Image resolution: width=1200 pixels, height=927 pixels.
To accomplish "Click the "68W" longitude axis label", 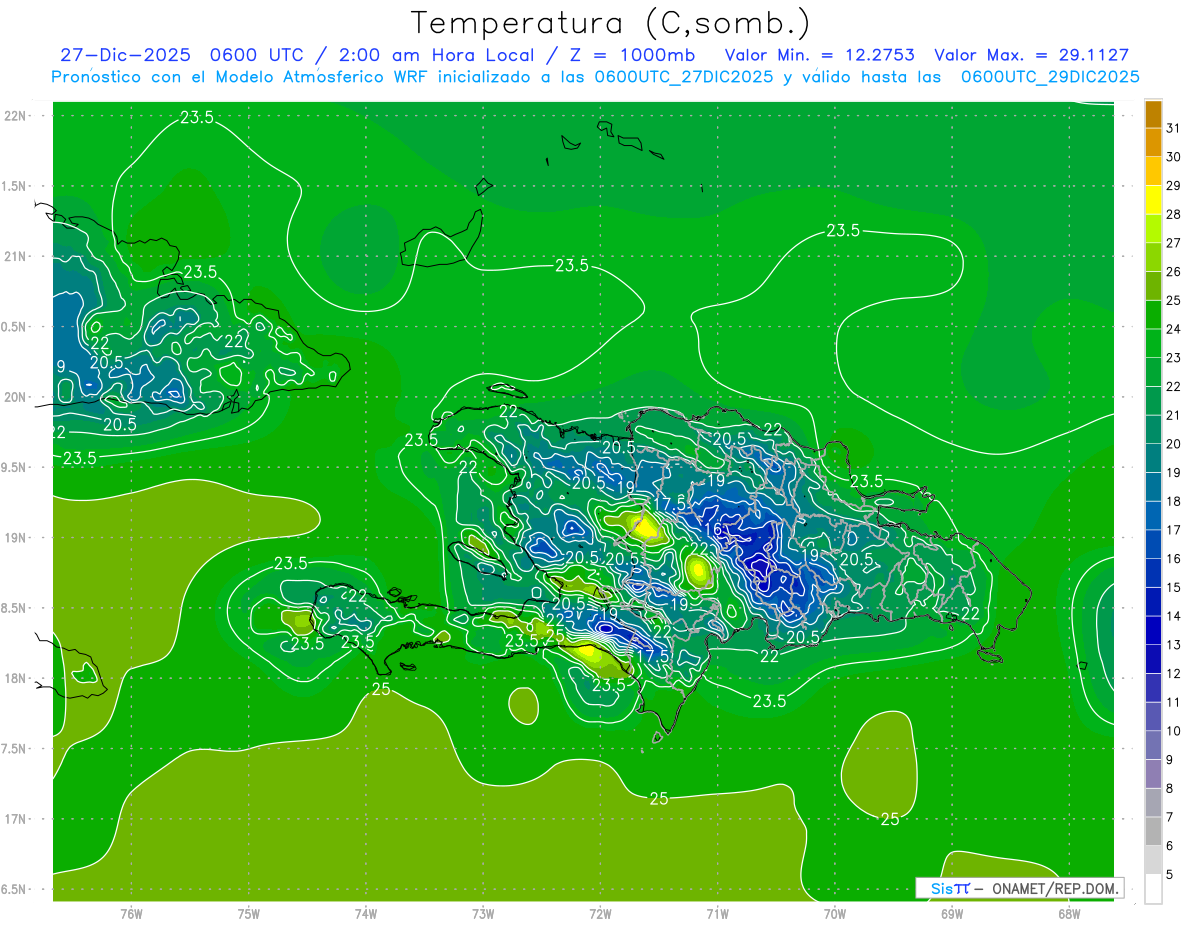I will [1069, 914].
